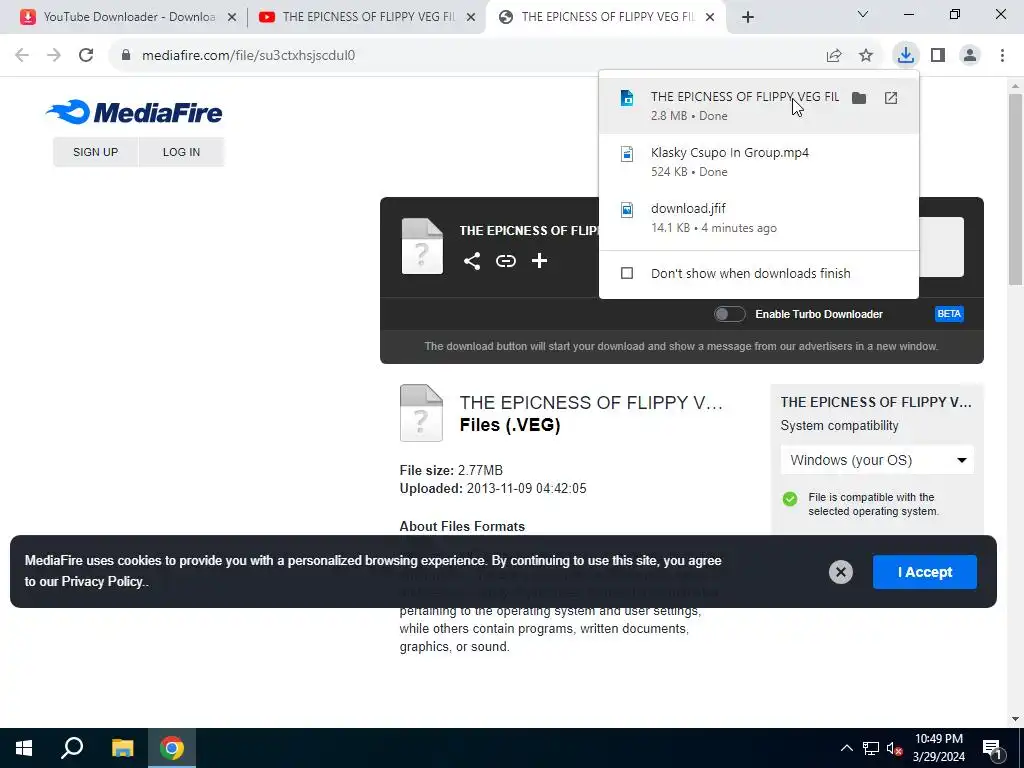1024x768 pixels.
Task: Click the 'Uploaded: 2013-11-09 04:42:05' text
Action: [x=493, y=488]
